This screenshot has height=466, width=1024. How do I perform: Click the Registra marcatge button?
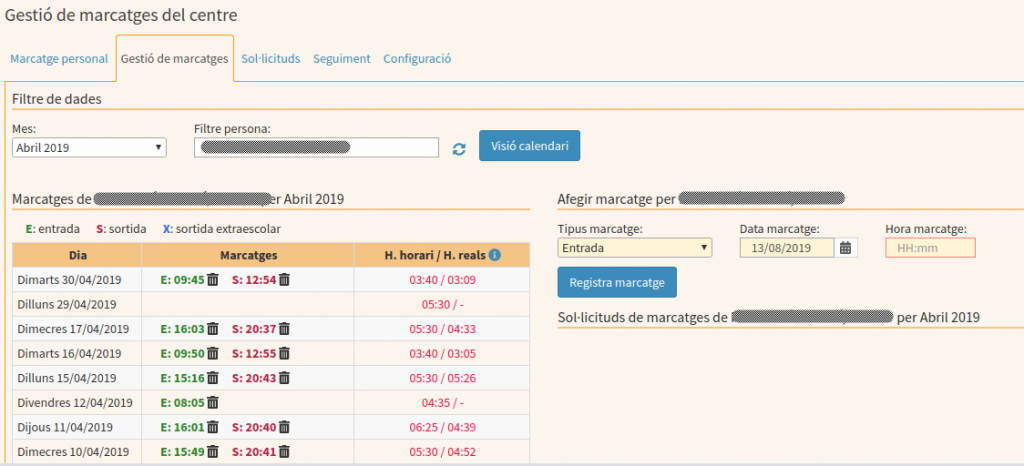click(x=616, y=282)
